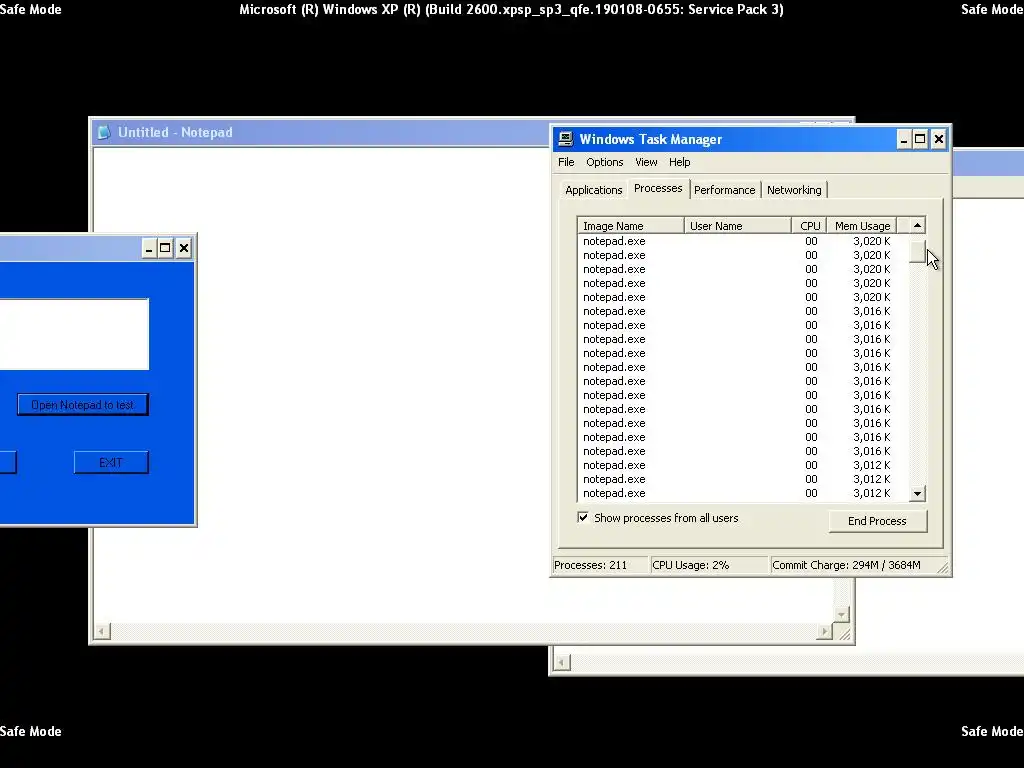Click the Processes: 211 status entry
Image resolution: width=1024 pixels, height=768 pixels.
click(600, 565)
